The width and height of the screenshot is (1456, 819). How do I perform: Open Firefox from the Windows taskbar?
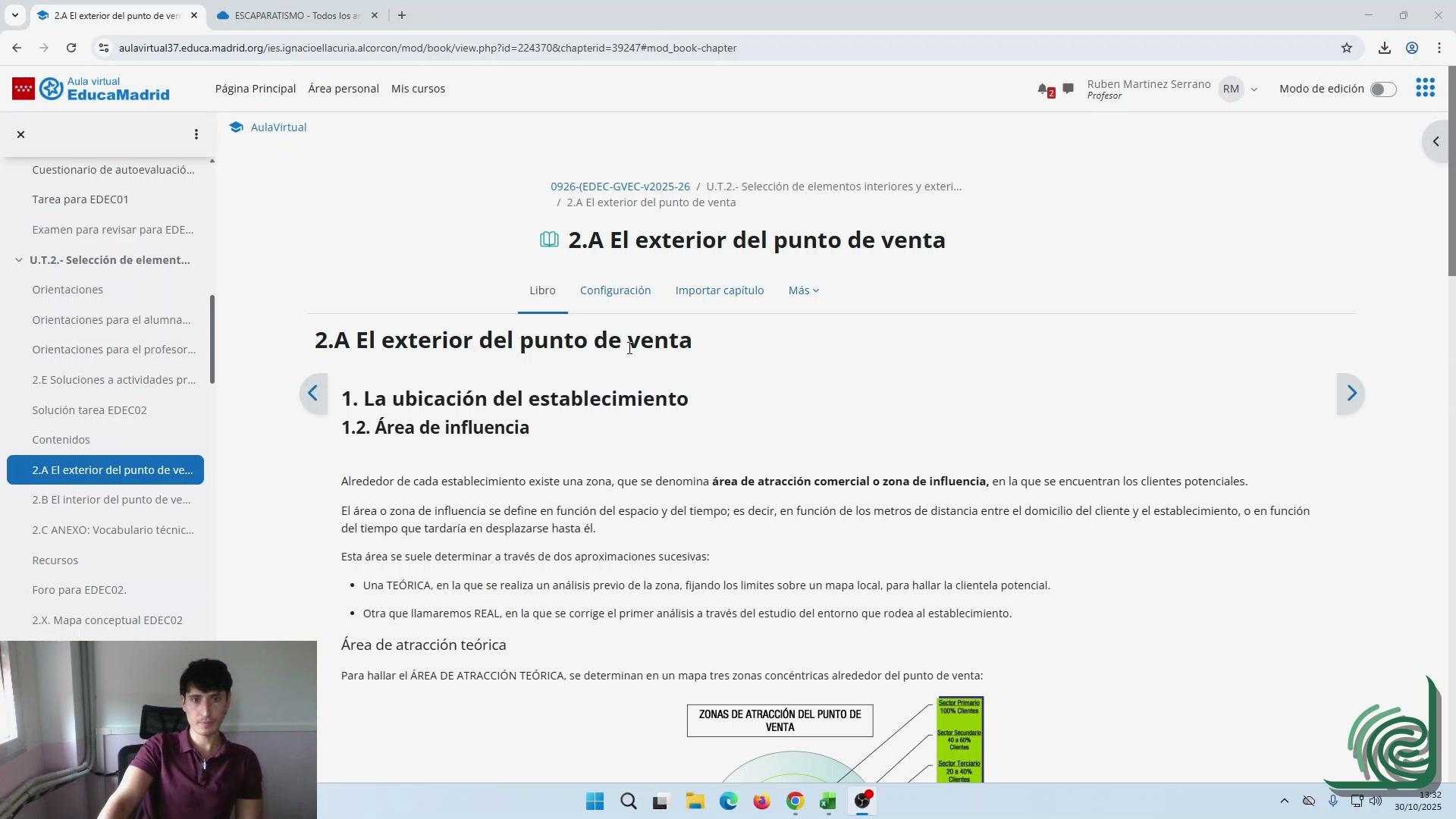[761, 802]
